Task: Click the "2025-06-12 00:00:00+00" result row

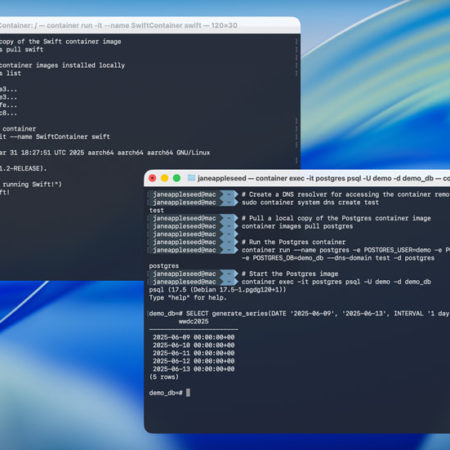Action: 193,361
